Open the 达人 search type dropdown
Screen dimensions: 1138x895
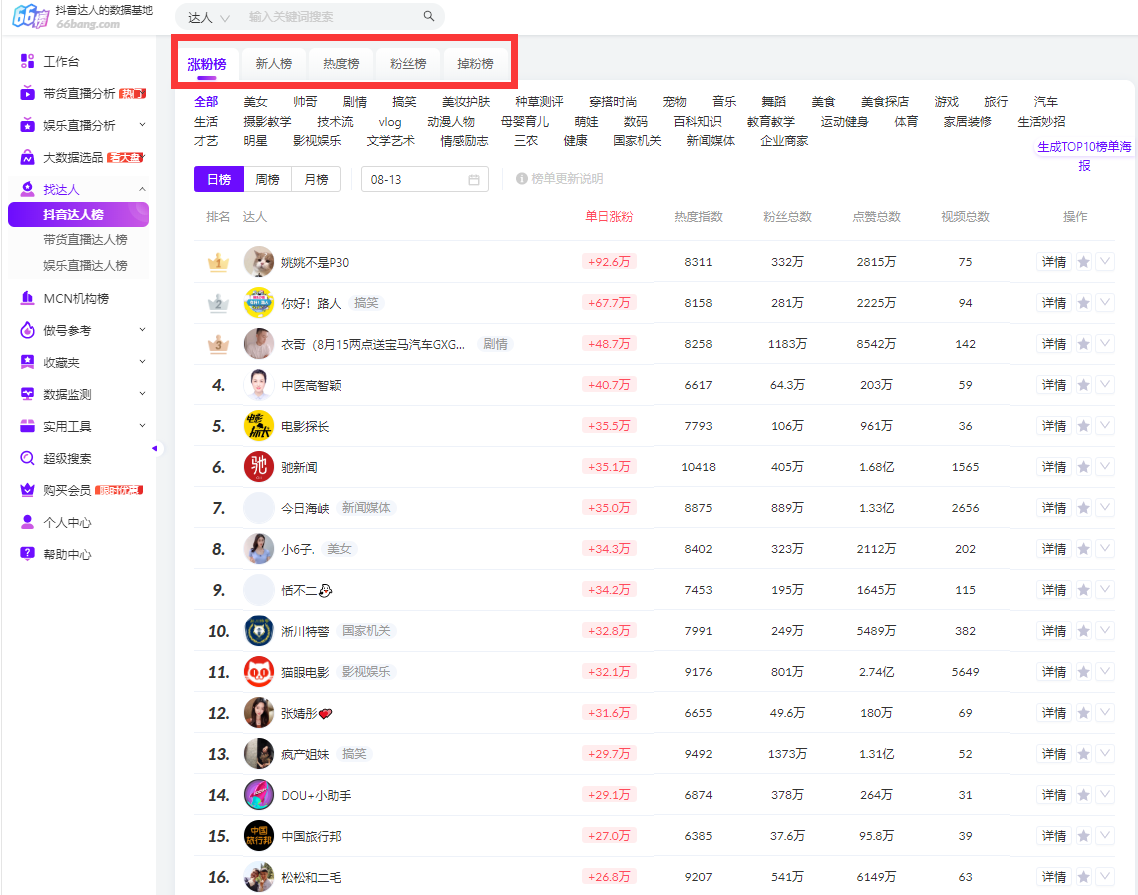(208, 17)
